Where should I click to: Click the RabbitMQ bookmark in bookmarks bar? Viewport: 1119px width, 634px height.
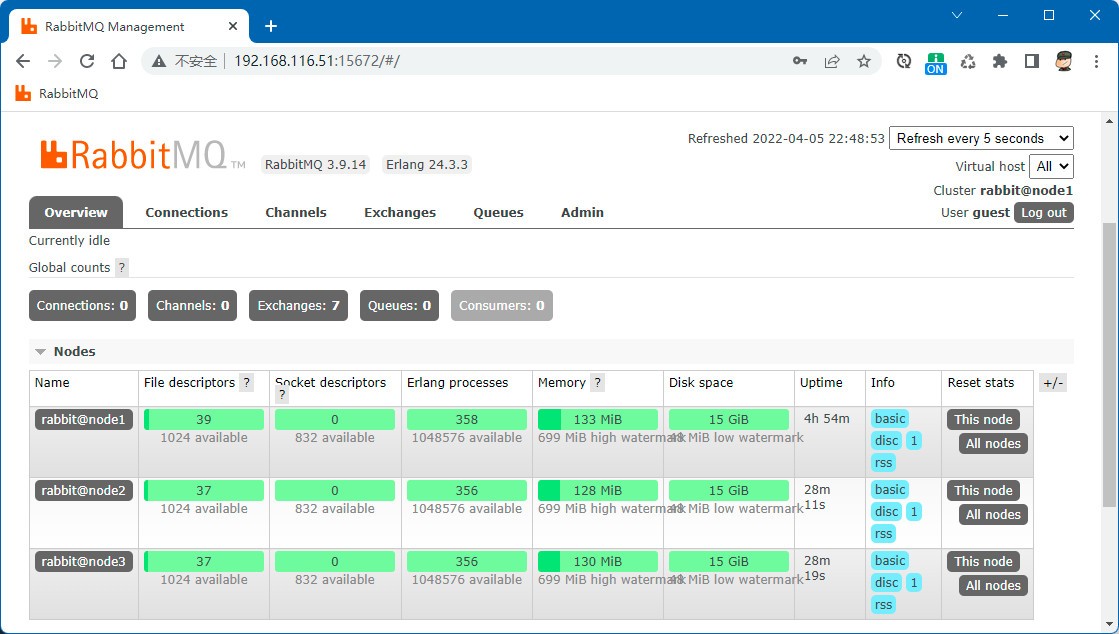tap(57, 94)
